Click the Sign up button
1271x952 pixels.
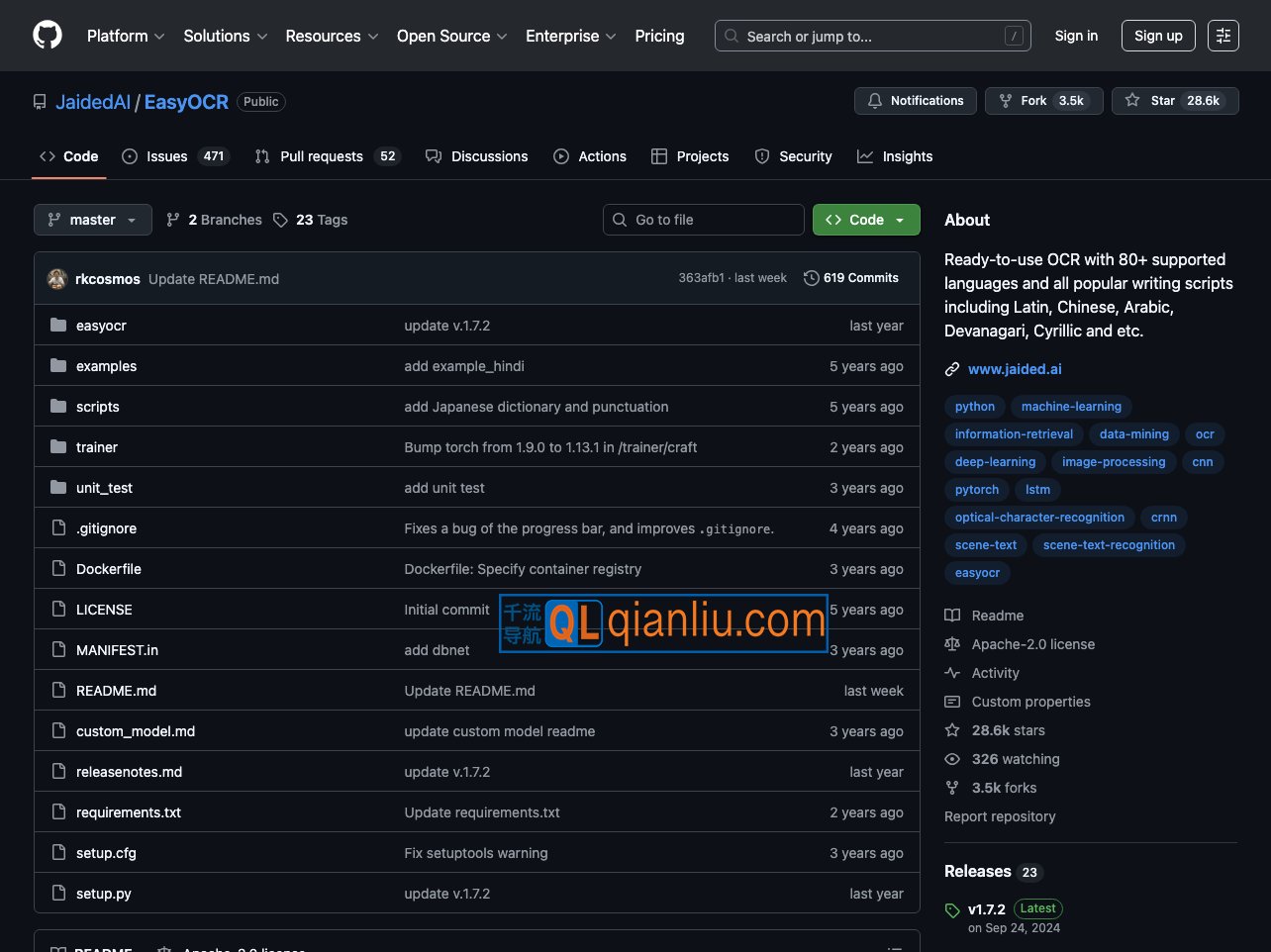click(1158, 36)
